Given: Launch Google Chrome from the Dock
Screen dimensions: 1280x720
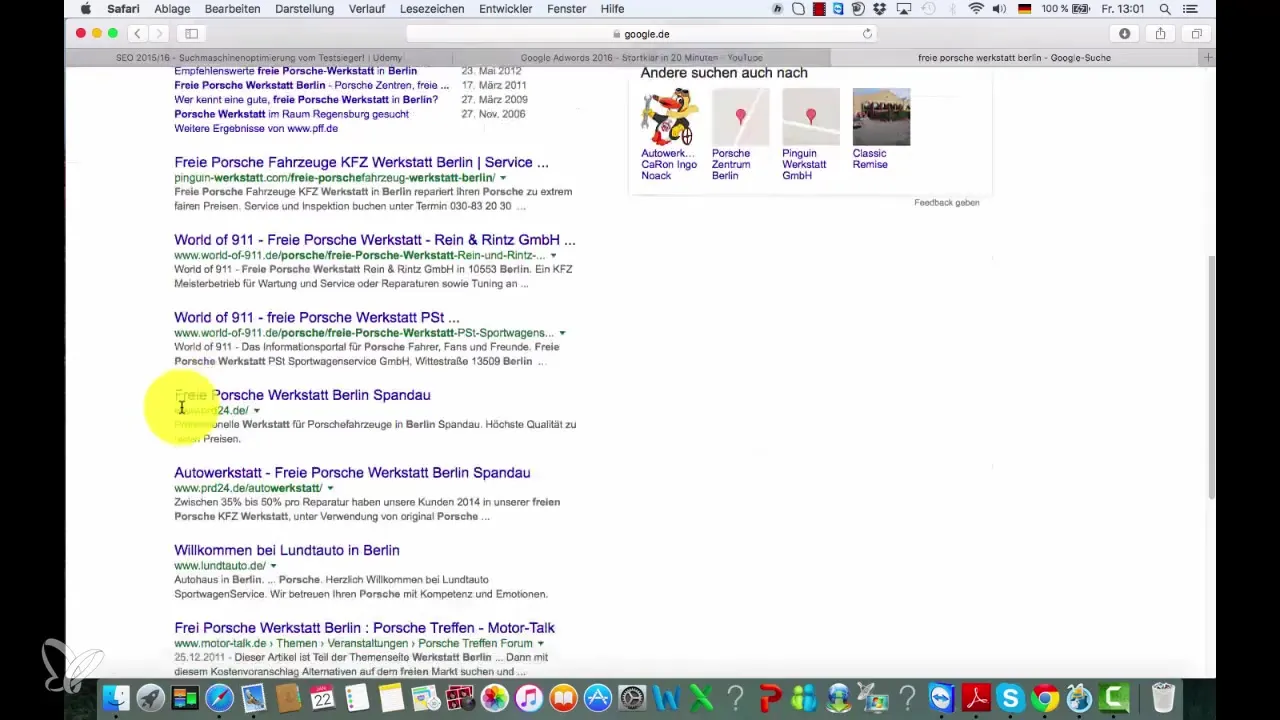Looking at the screenshot, I should click(1046, 697).
